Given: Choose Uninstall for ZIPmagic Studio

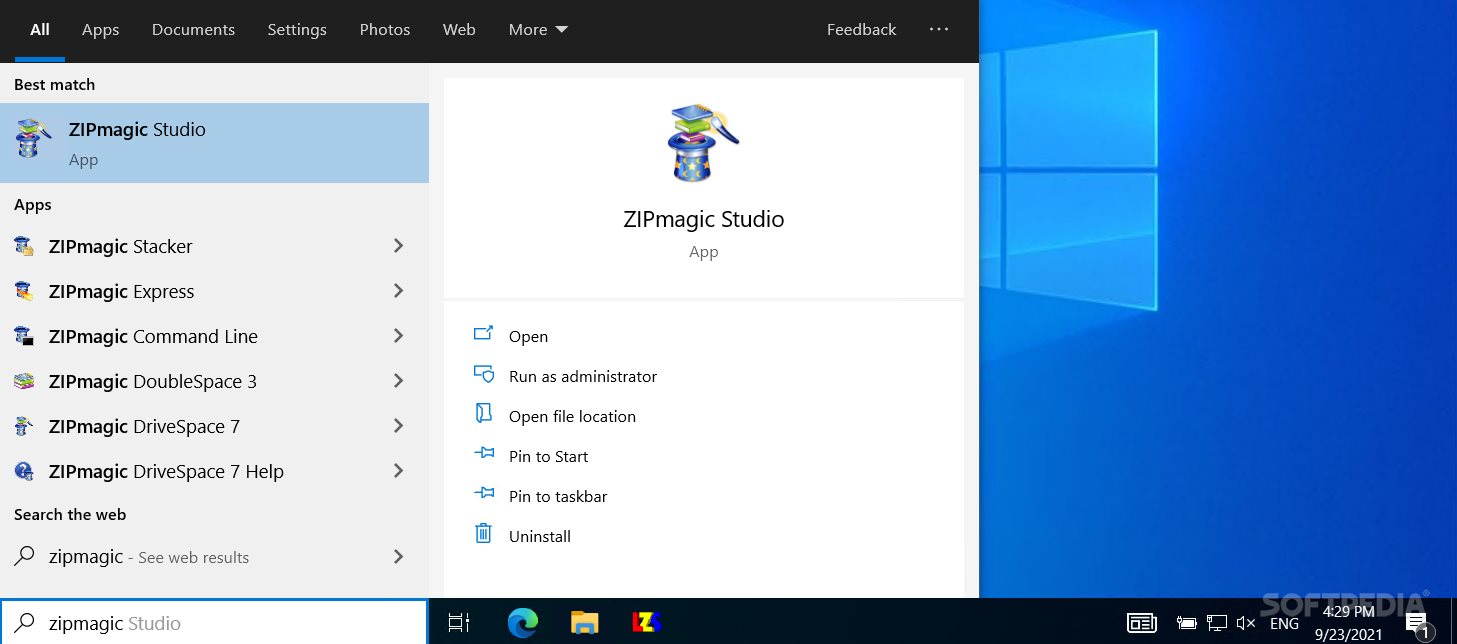Looking at the screenshot, I should pos(540,537).
